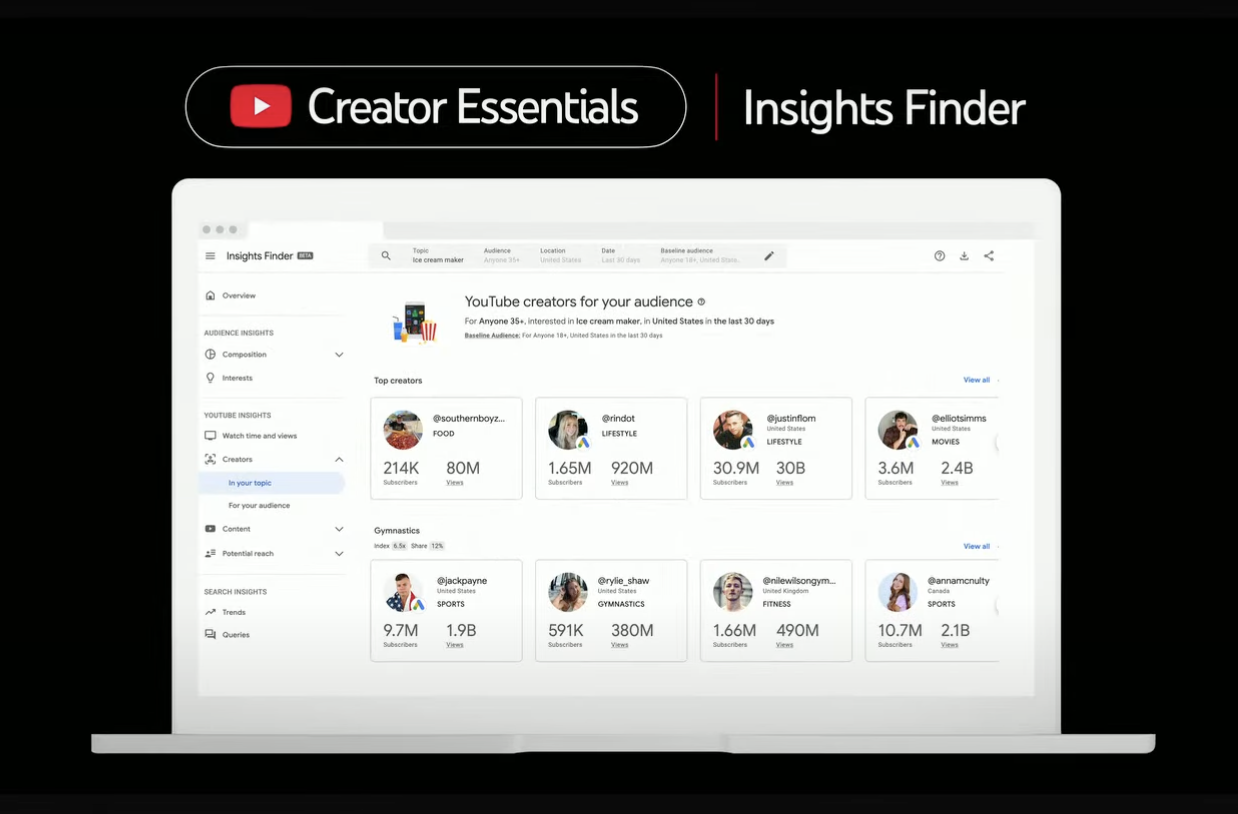This screenshot has height=814, width=1238.
Task: Expand the Composition chevron
Action: coord(339,355)
